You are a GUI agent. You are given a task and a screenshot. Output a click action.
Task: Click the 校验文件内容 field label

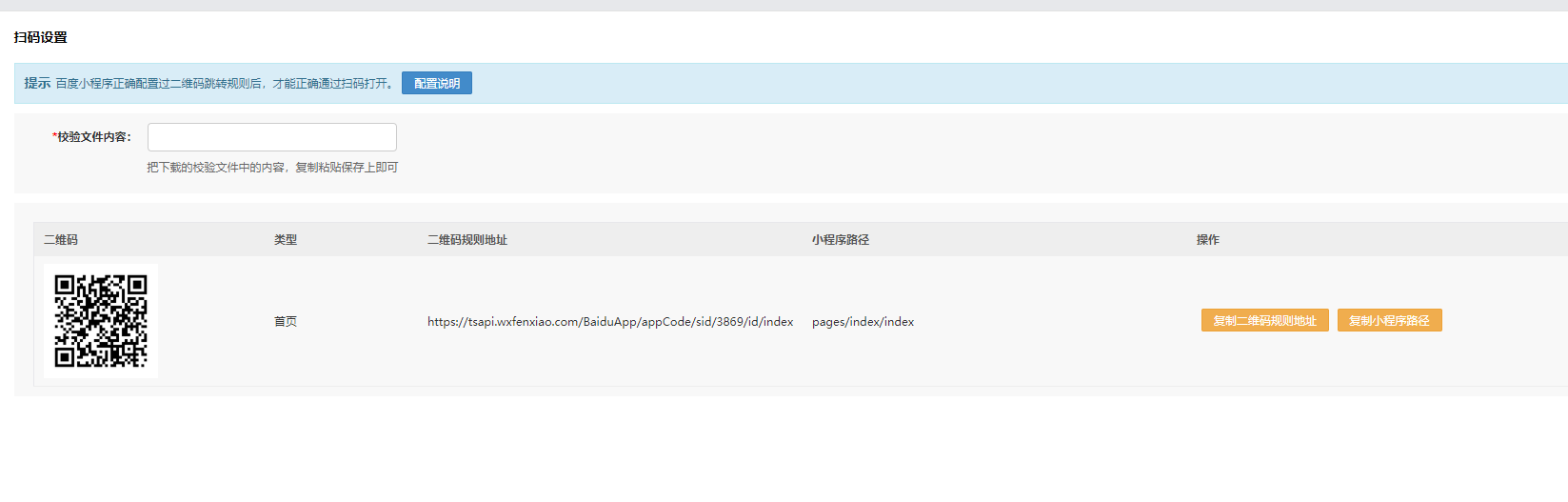click(91, 137)
